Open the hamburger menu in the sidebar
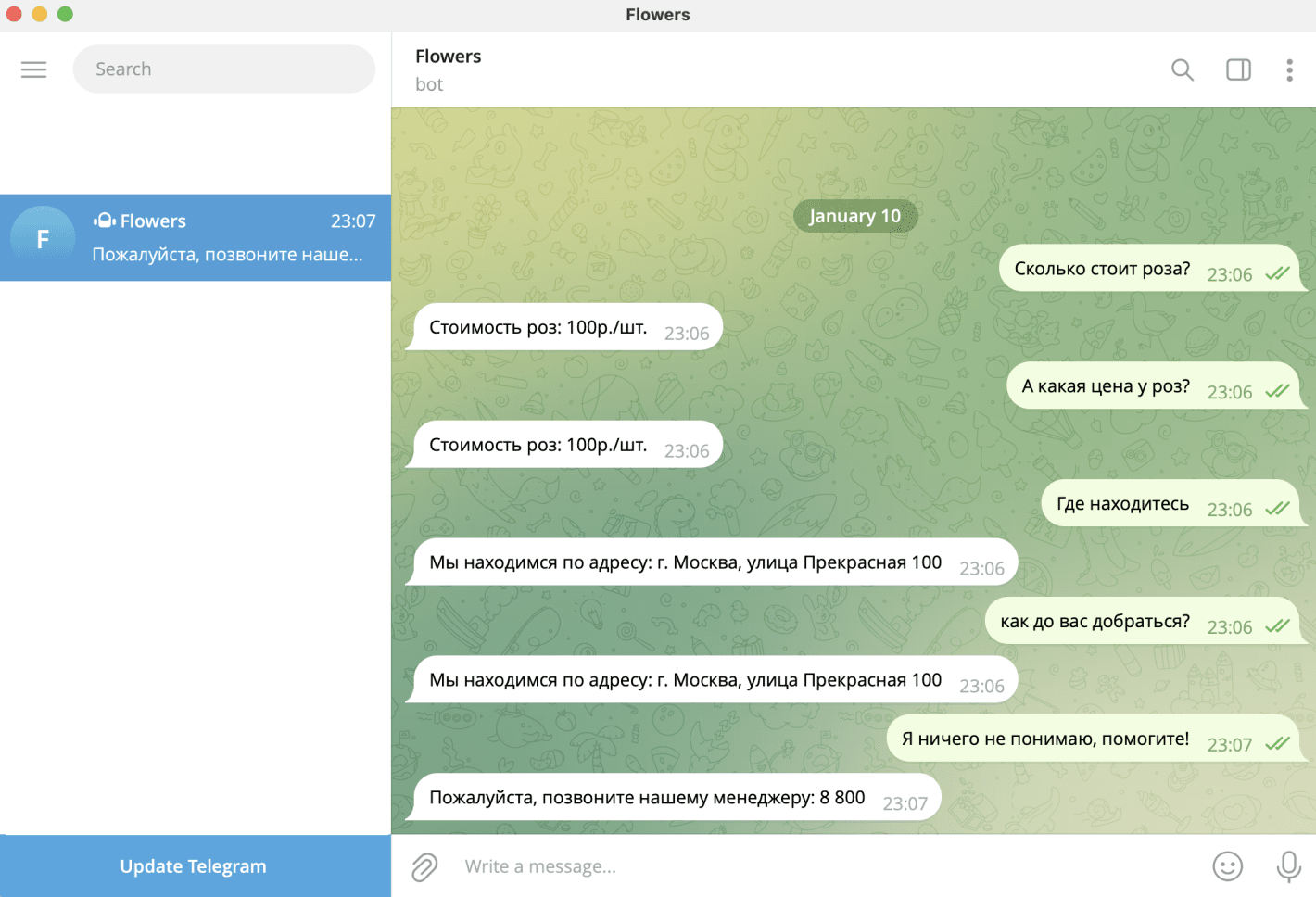Image resolution: width=1316 pixels, height=897 pixels. pos(33,69)
